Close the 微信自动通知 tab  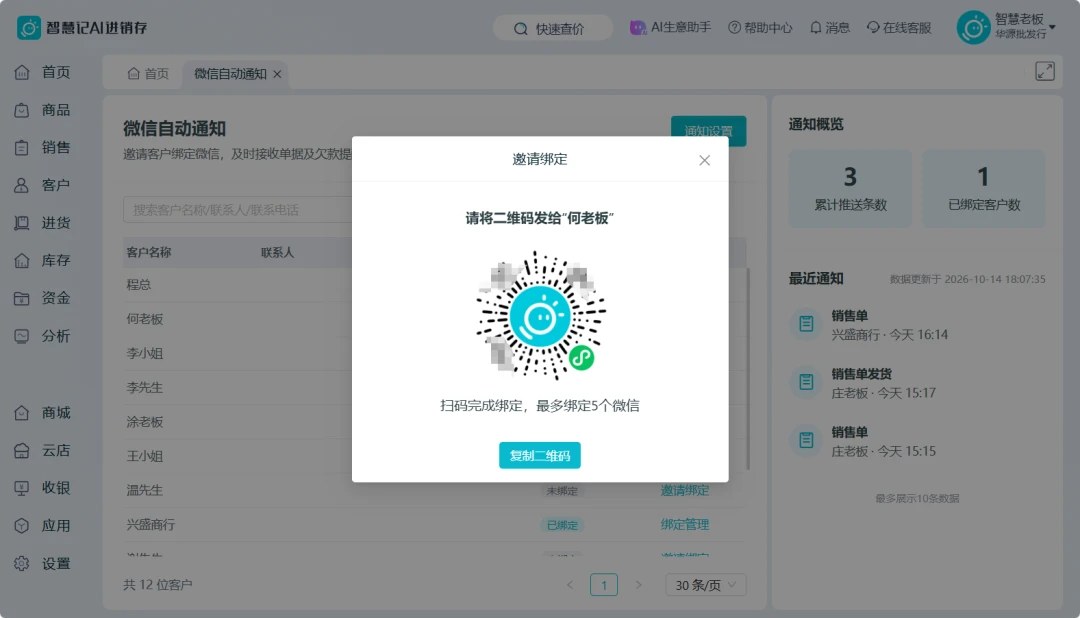(277, 74)
